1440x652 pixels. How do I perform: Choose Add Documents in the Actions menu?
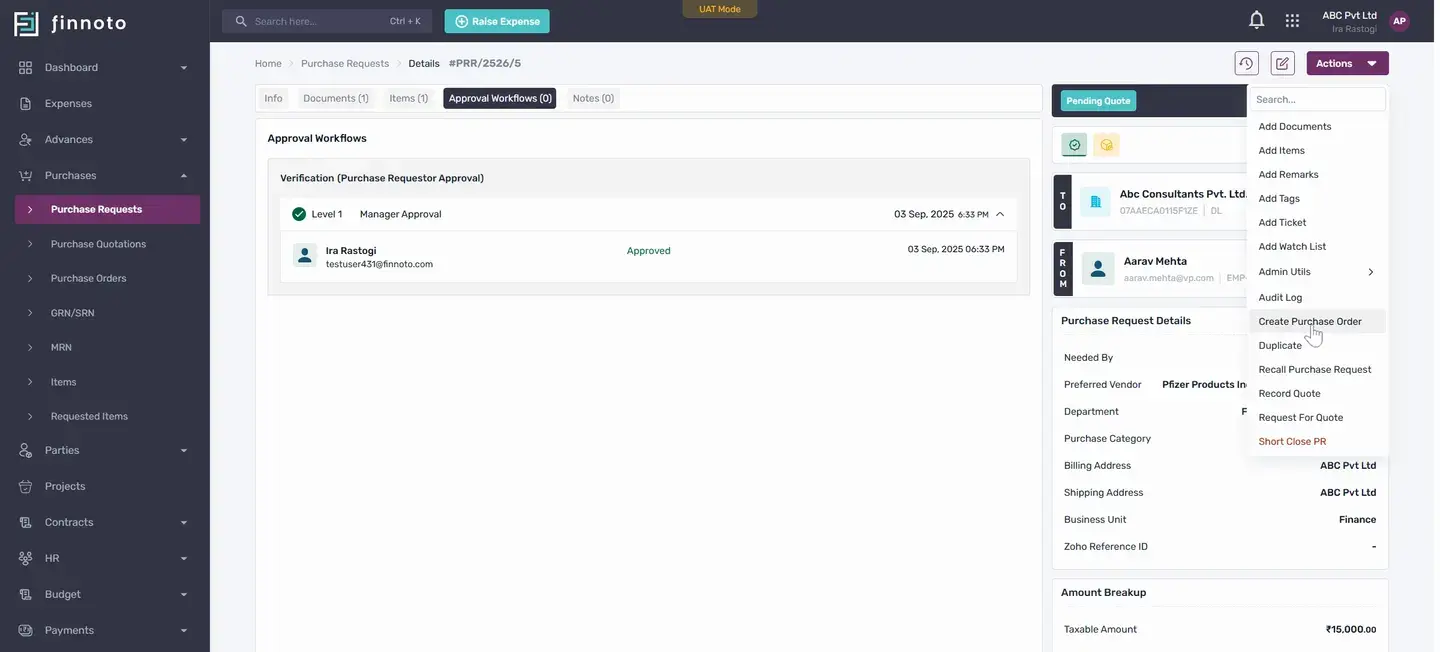click(x=1317, y=126)
